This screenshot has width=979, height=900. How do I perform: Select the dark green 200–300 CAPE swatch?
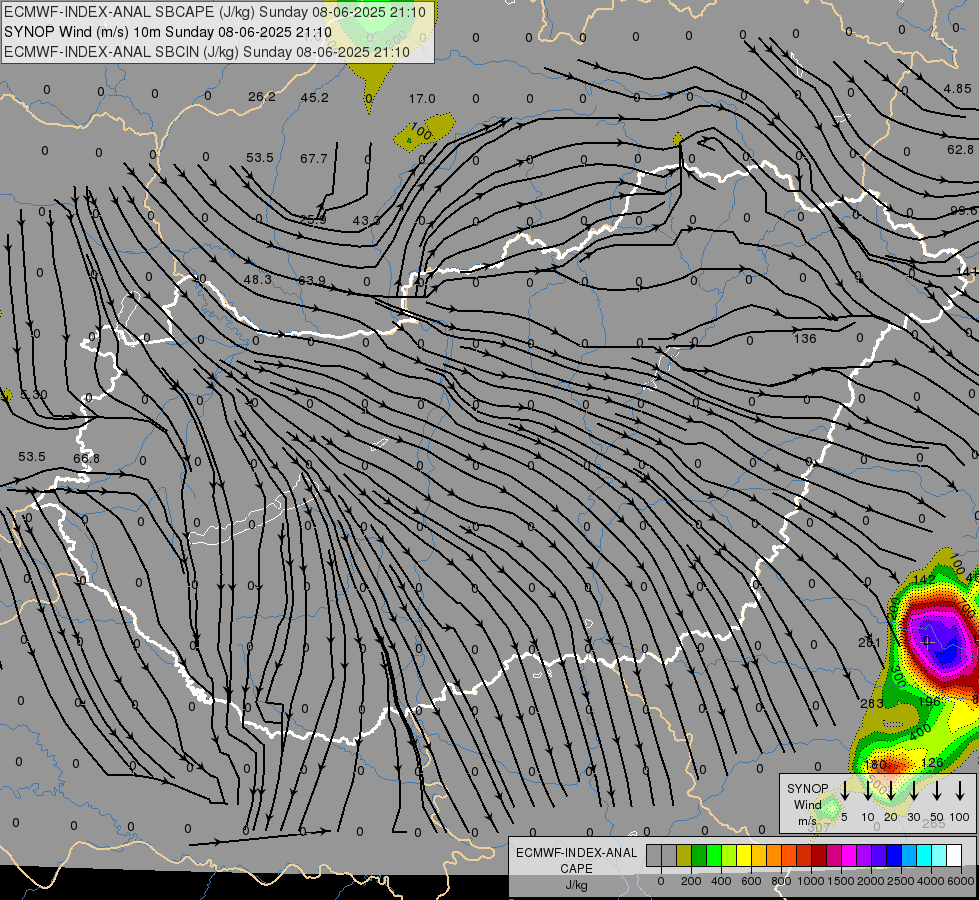[699, 855]
